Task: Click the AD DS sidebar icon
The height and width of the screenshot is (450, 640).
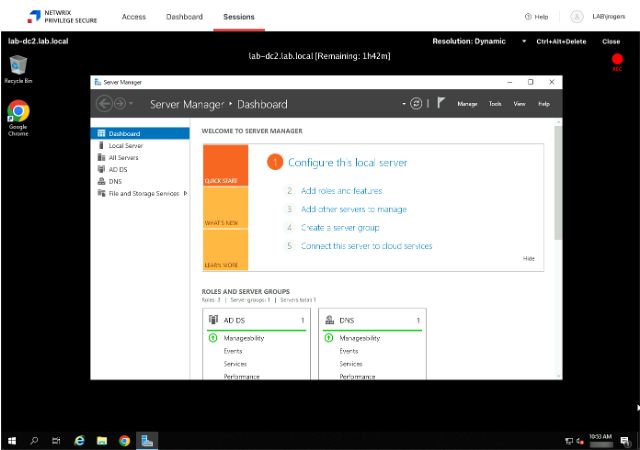Action: [102, 169]
